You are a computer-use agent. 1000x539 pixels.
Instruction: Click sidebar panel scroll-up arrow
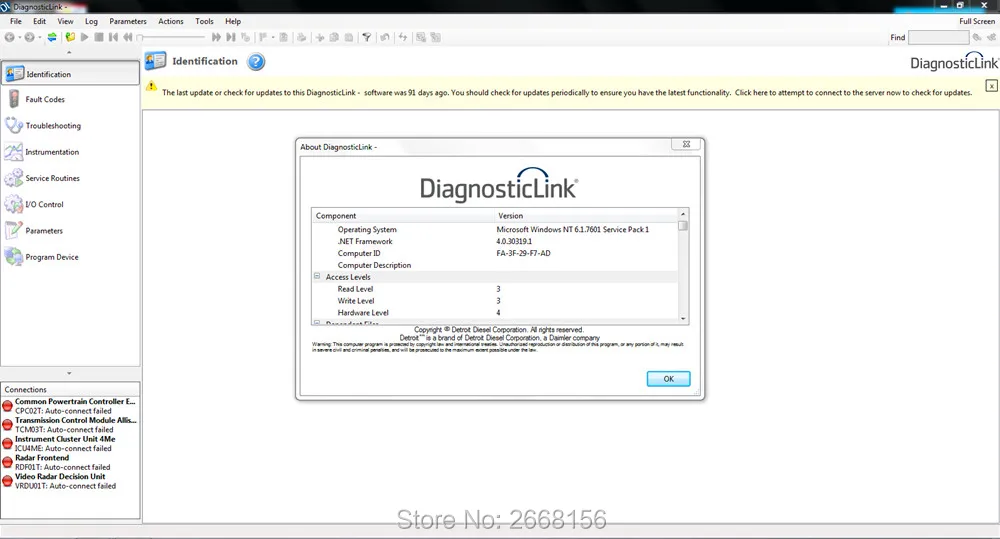pos(70,53)
